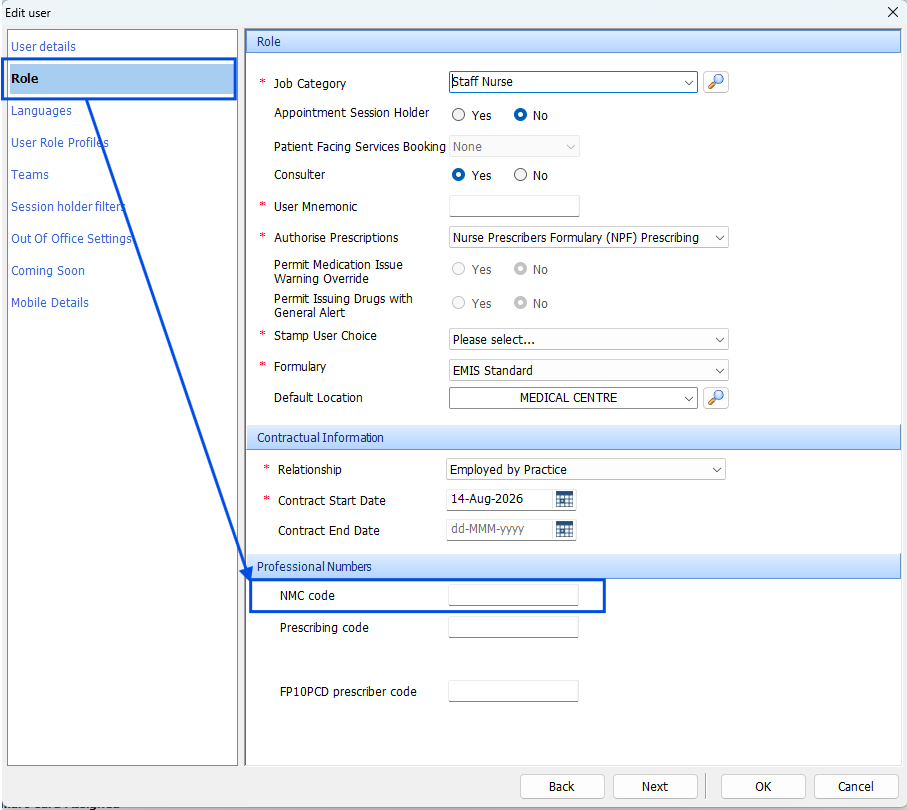This screenshot has width=907, height=810.
Task: Open the Languages section
Action: pyautogui.click(x=42, y=111)
